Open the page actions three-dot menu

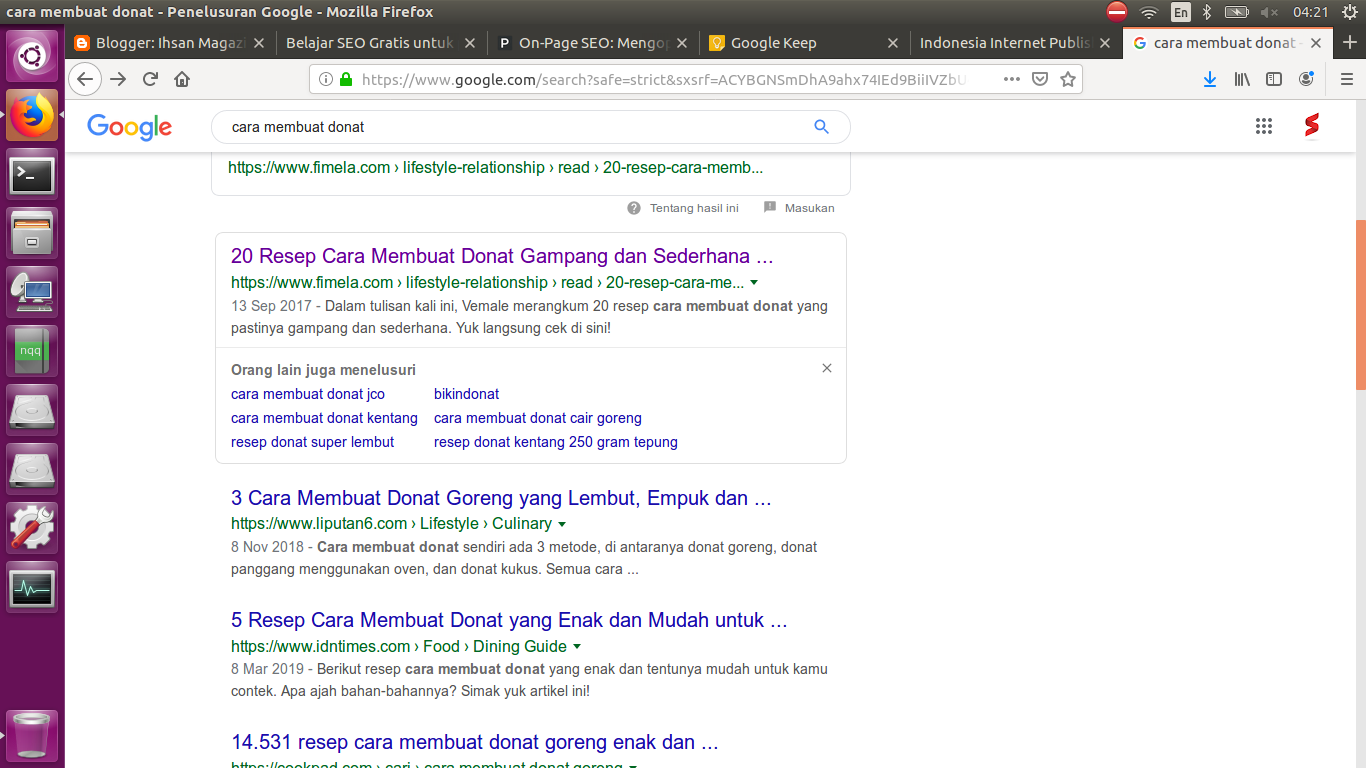click(x=1012, y=79)
